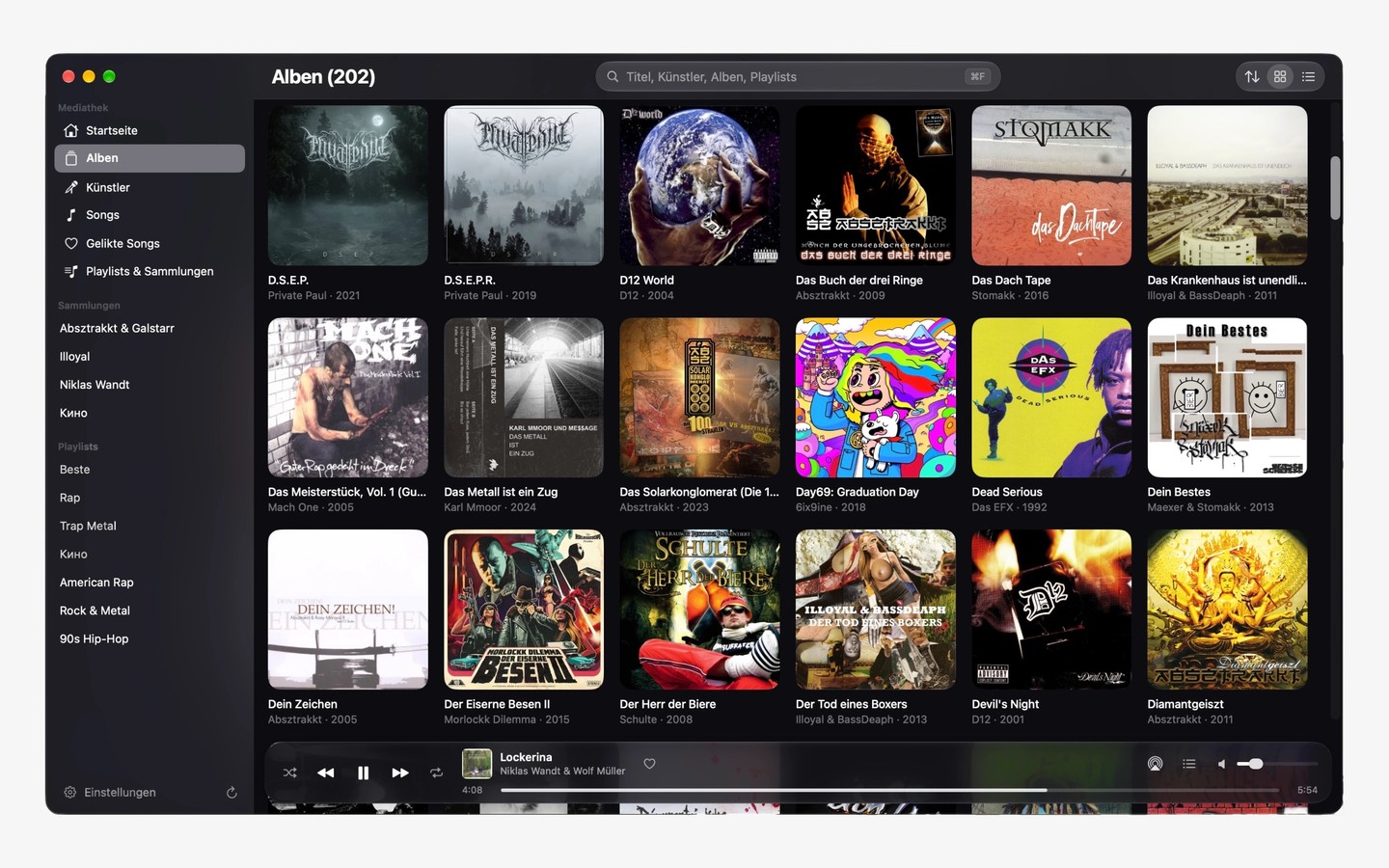Skip to next track
Viewport: 1389px width, 868px height.
click(399, 773)
